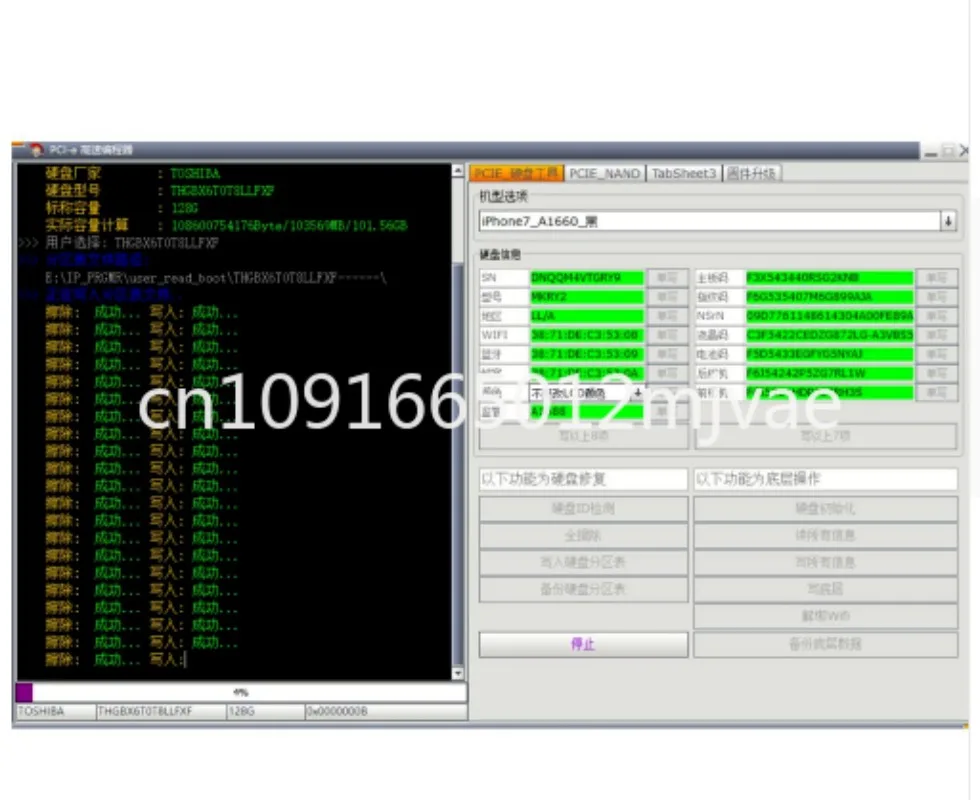
Task: Click the 4% progress bar
Action: click(x=241, y=692)
